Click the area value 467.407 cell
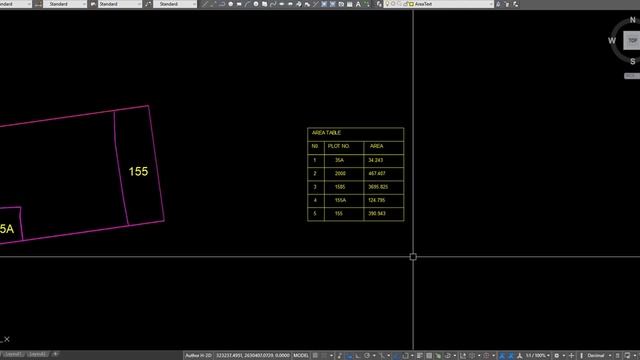The width and height of the screenshot is (640, 360). 384,173
